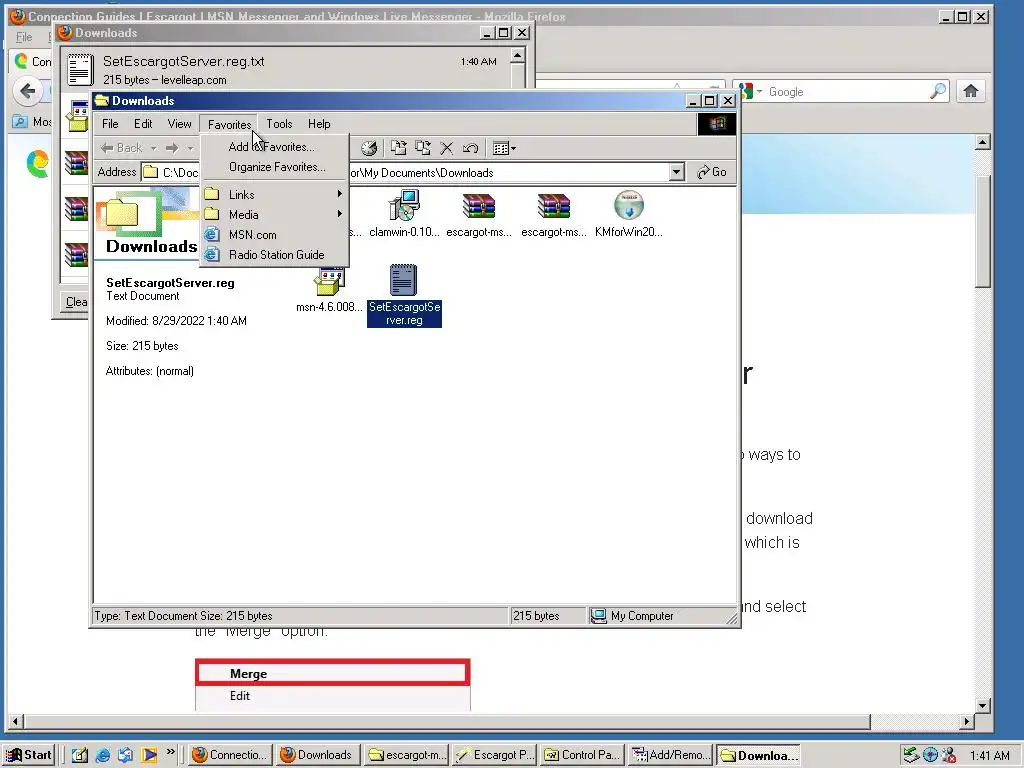Screen dimensions: 1024x768
Task: Open the View menu in Explorer
Action: pyautogui.click(x=179, y=123)
